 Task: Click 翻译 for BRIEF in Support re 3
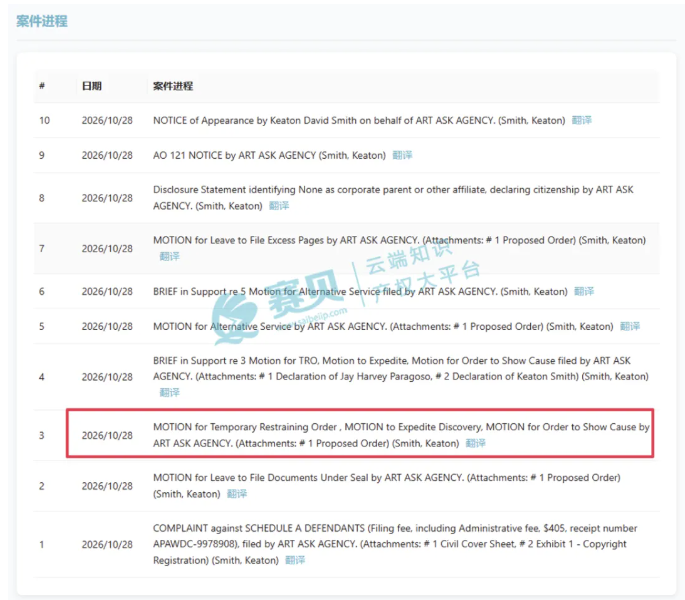170,392
